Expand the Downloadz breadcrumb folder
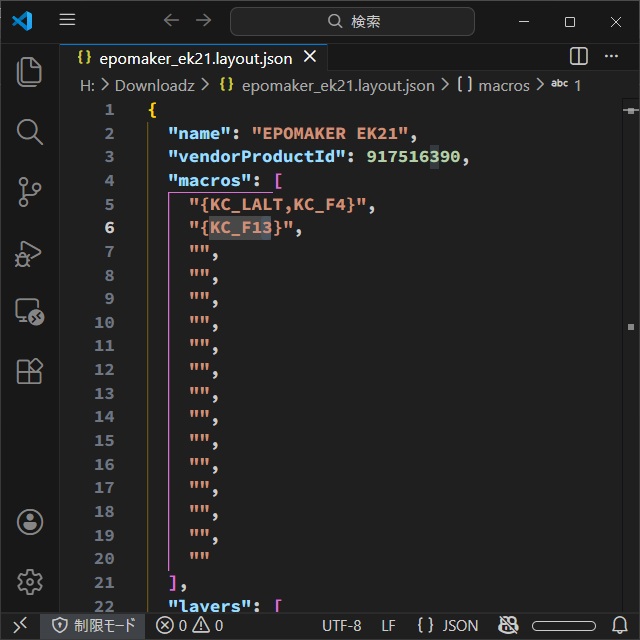Screen dimensions: 640x640 click(154, 86)
